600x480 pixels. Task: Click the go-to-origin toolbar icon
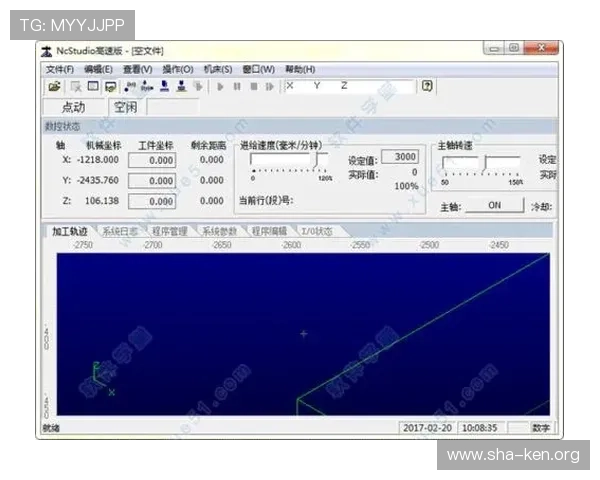click(x=130, y=87)
